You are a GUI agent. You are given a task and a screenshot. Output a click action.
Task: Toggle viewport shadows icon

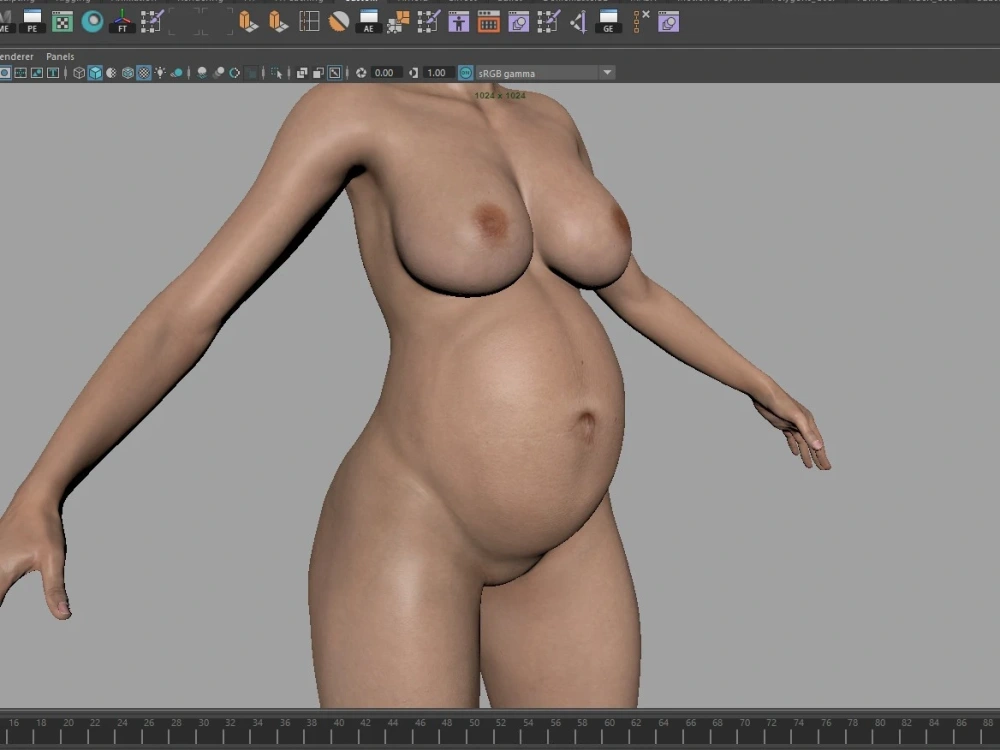point(177,73)
